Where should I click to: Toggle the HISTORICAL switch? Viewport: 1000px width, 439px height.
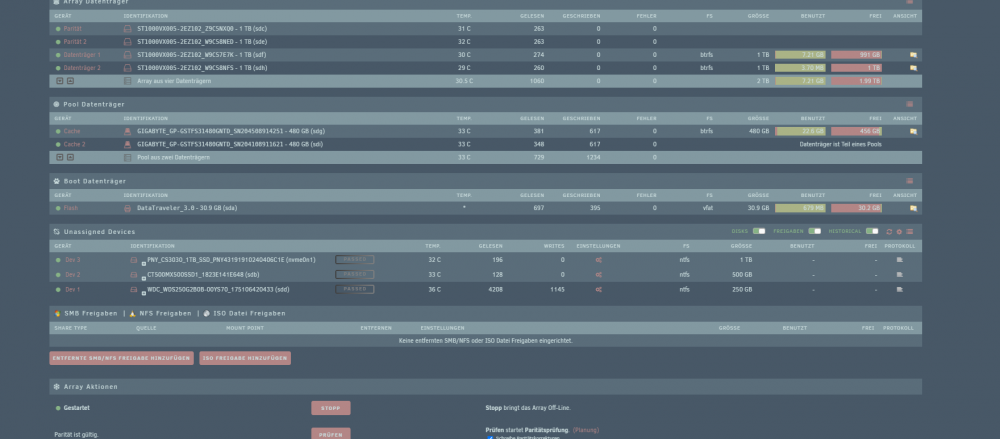pos(872,231)
